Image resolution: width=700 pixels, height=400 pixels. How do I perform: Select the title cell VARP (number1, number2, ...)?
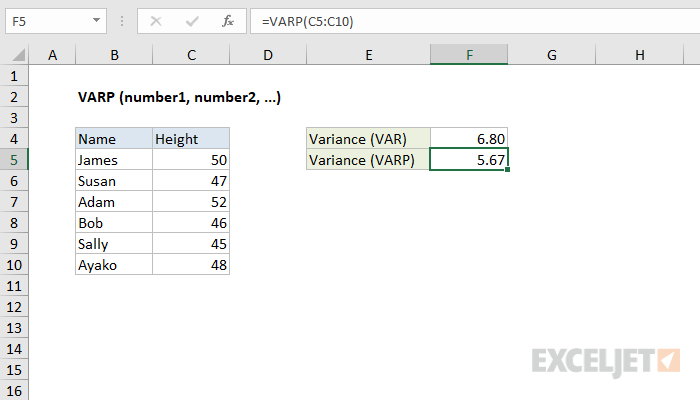point(179,97)
